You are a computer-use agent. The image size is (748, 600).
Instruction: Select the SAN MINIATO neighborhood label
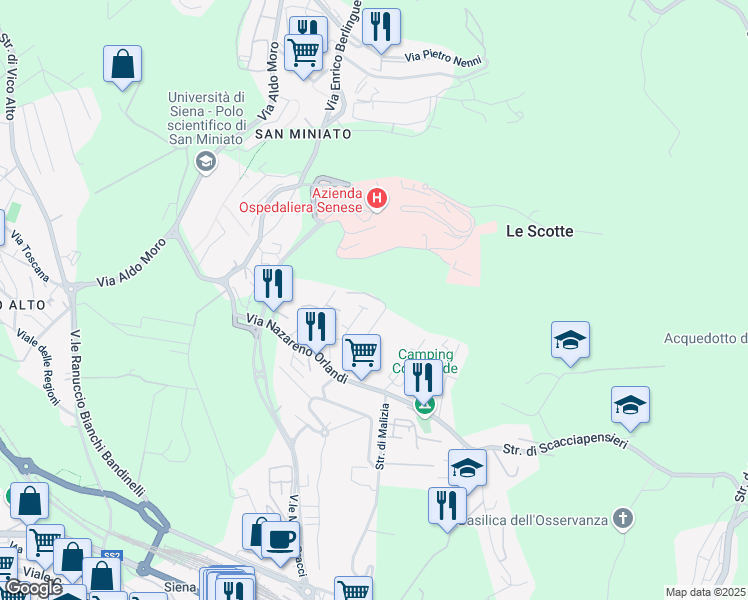[x=303, y=134]
